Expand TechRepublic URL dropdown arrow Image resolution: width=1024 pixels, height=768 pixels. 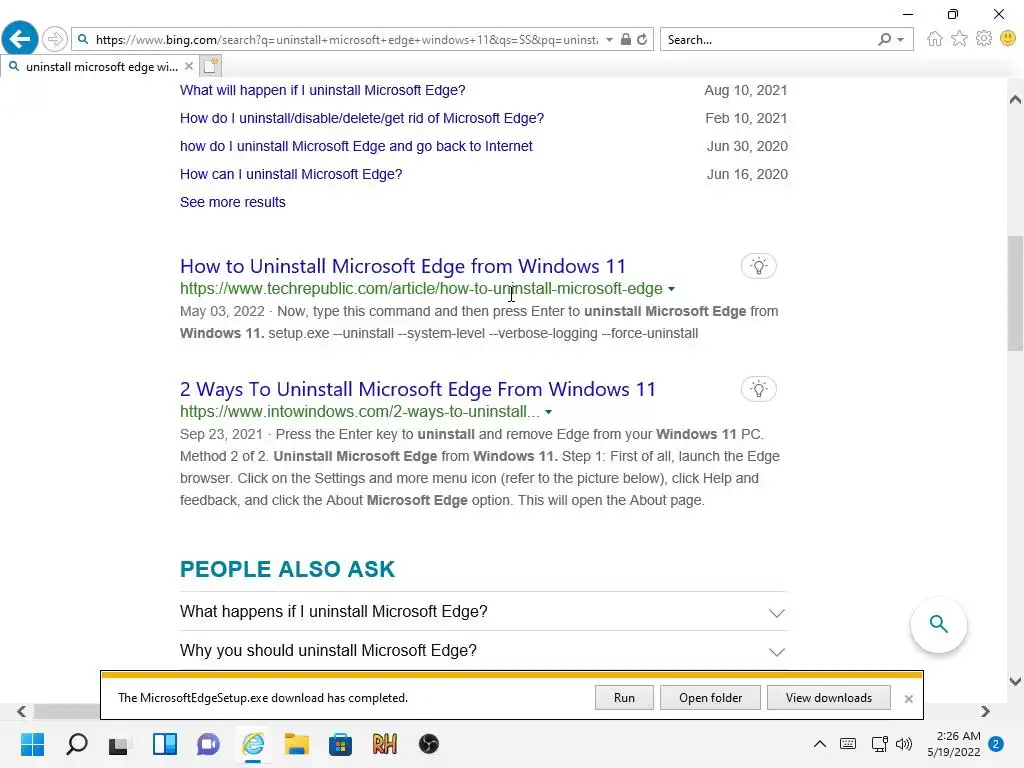pos(671,289)
